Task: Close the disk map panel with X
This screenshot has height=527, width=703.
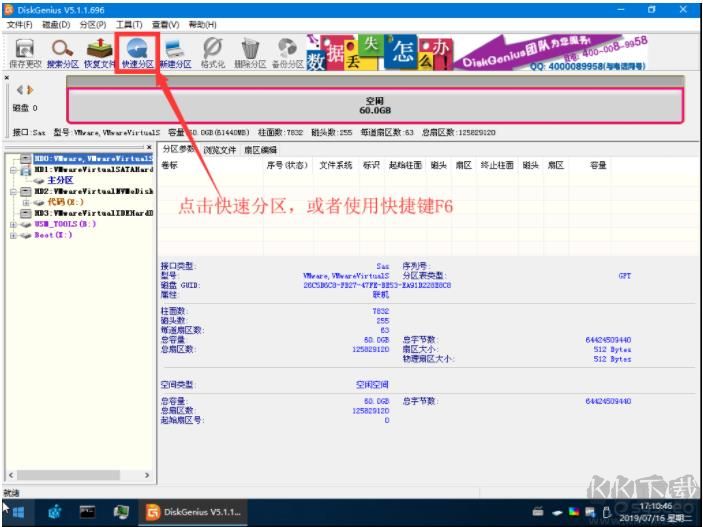Action: point(7,78)
